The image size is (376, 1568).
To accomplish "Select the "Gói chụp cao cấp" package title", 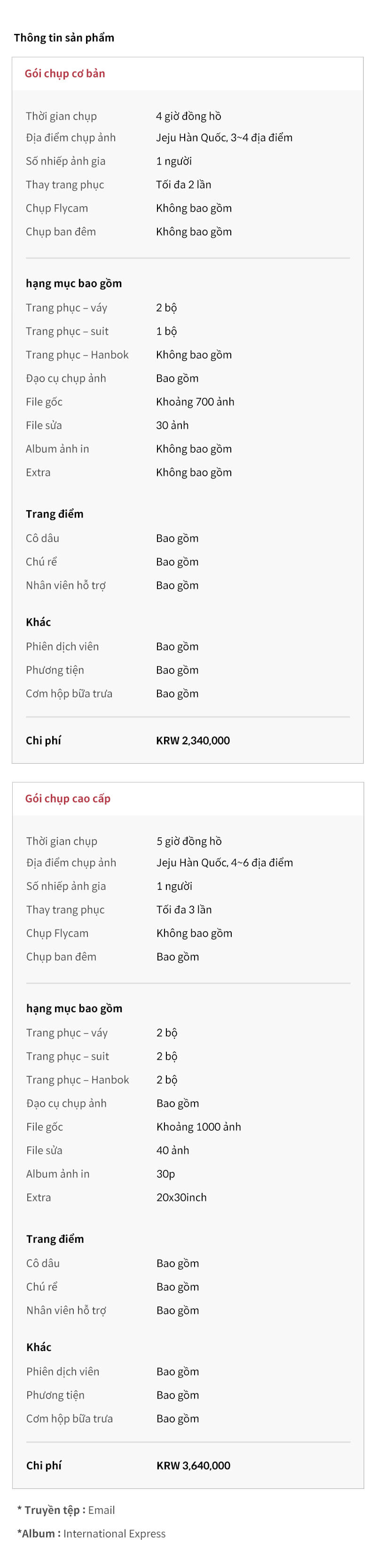I will coord(68,798).
